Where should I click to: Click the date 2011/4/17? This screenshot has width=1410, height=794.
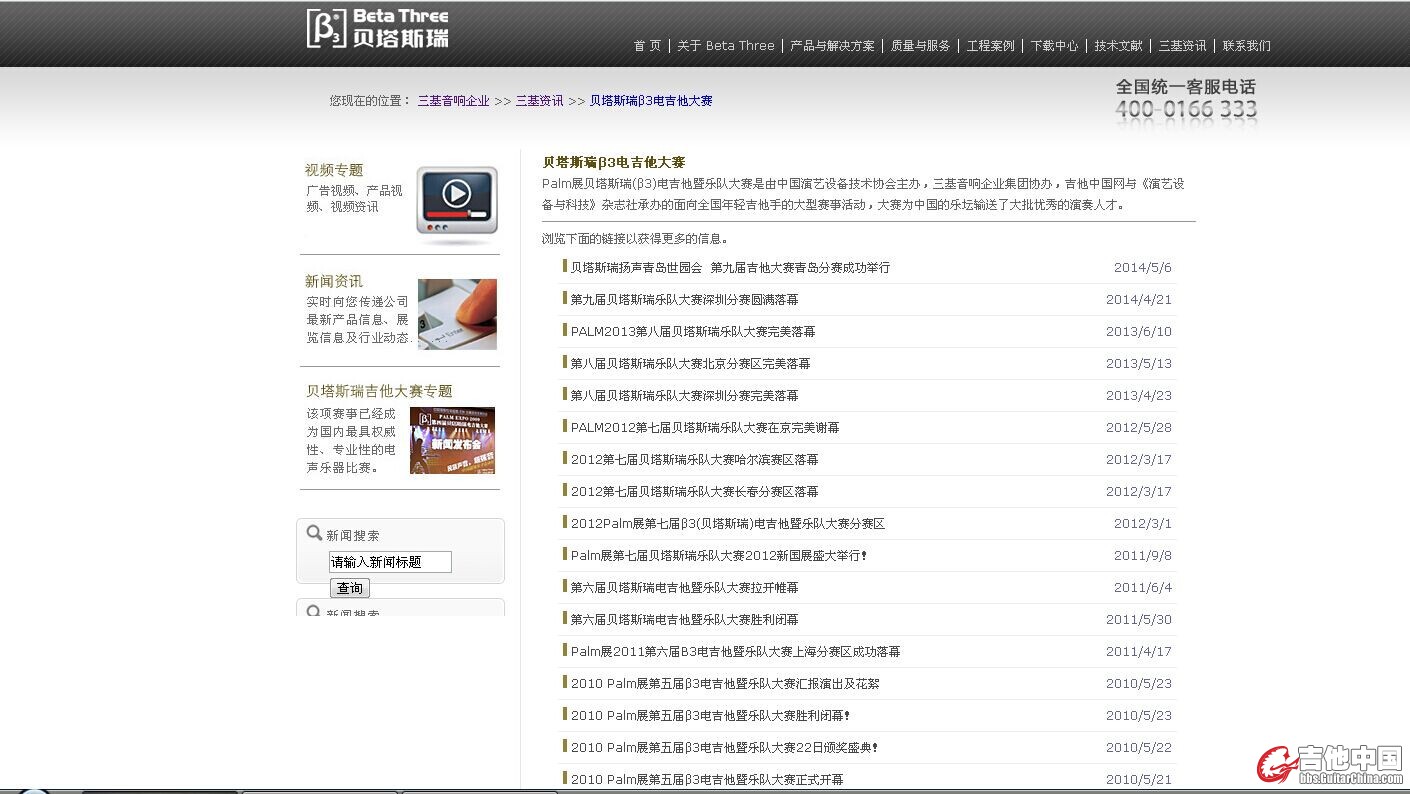click(1139, 652)
